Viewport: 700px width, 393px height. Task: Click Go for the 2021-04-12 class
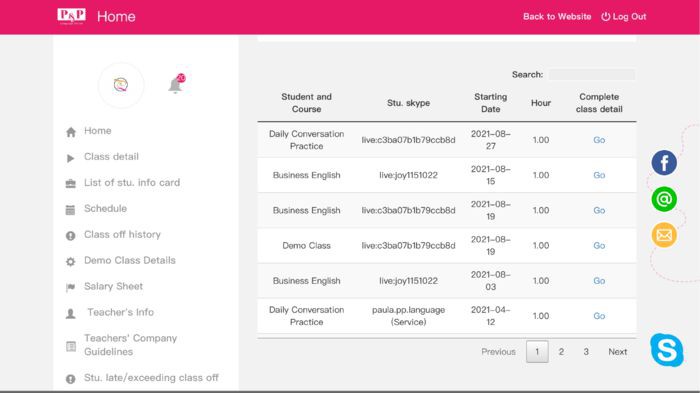click(599, 316)
